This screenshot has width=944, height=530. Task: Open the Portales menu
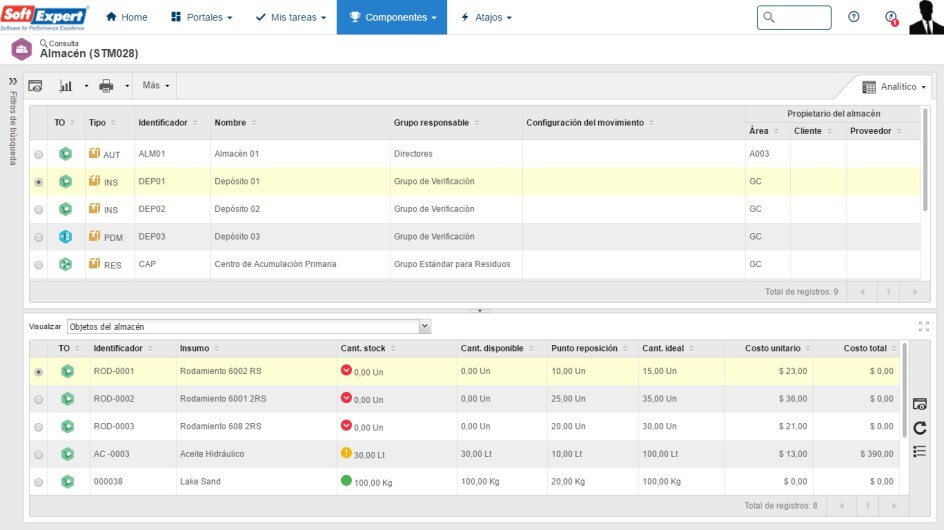tap(201, 17)
